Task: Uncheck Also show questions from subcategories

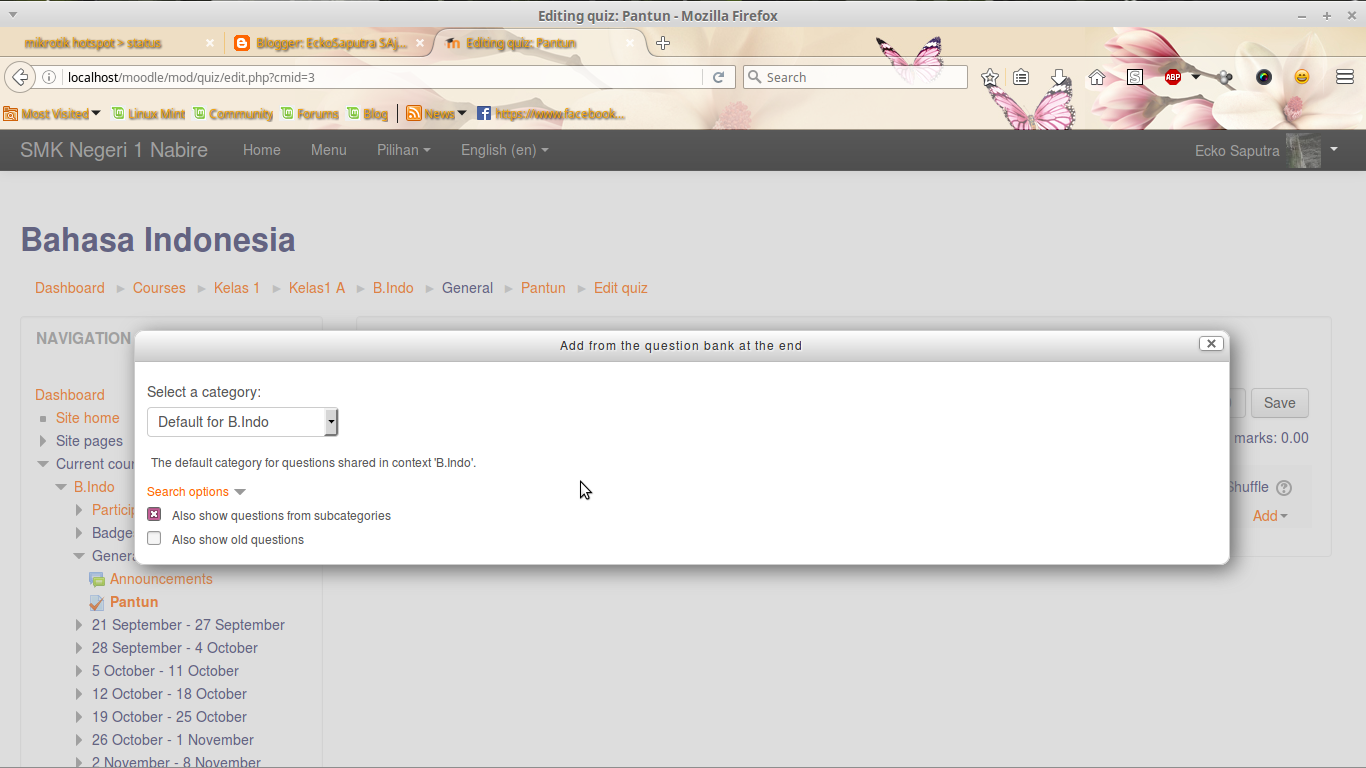Action: coord(154,514)
